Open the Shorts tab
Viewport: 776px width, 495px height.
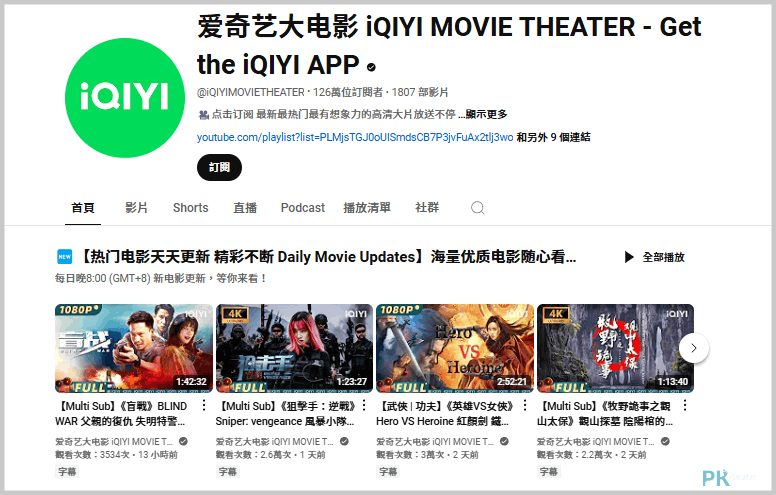pyautogui.click(x=191, y=208)
